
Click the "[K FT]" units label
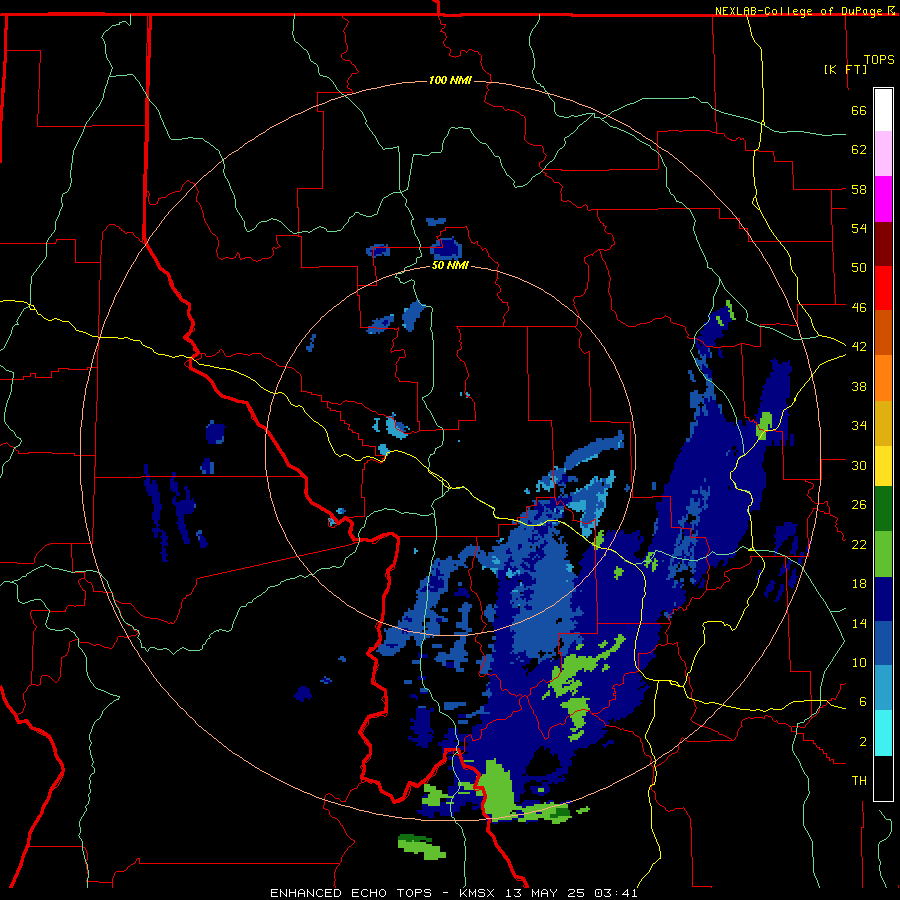point(845,69)
